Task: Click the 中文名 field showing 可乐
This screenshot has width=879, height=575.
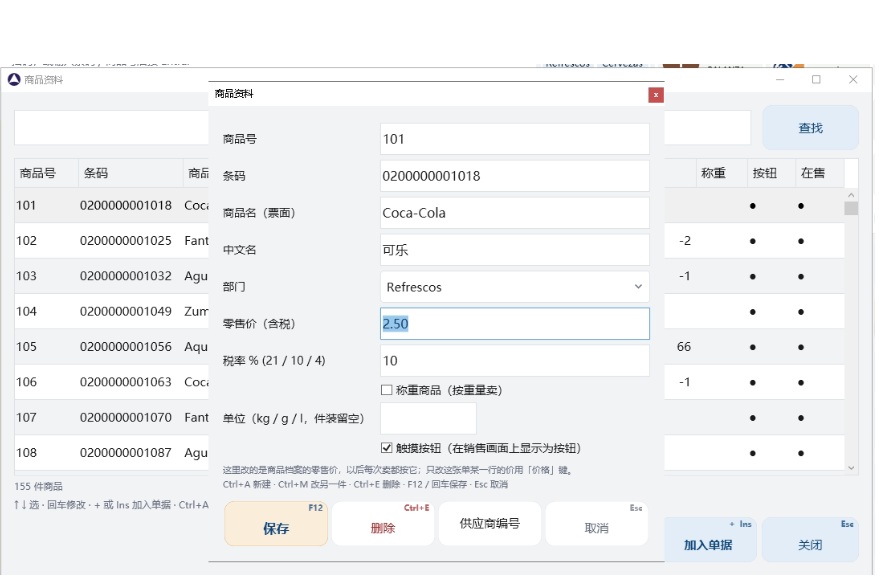Action: [x=515, y=250]
